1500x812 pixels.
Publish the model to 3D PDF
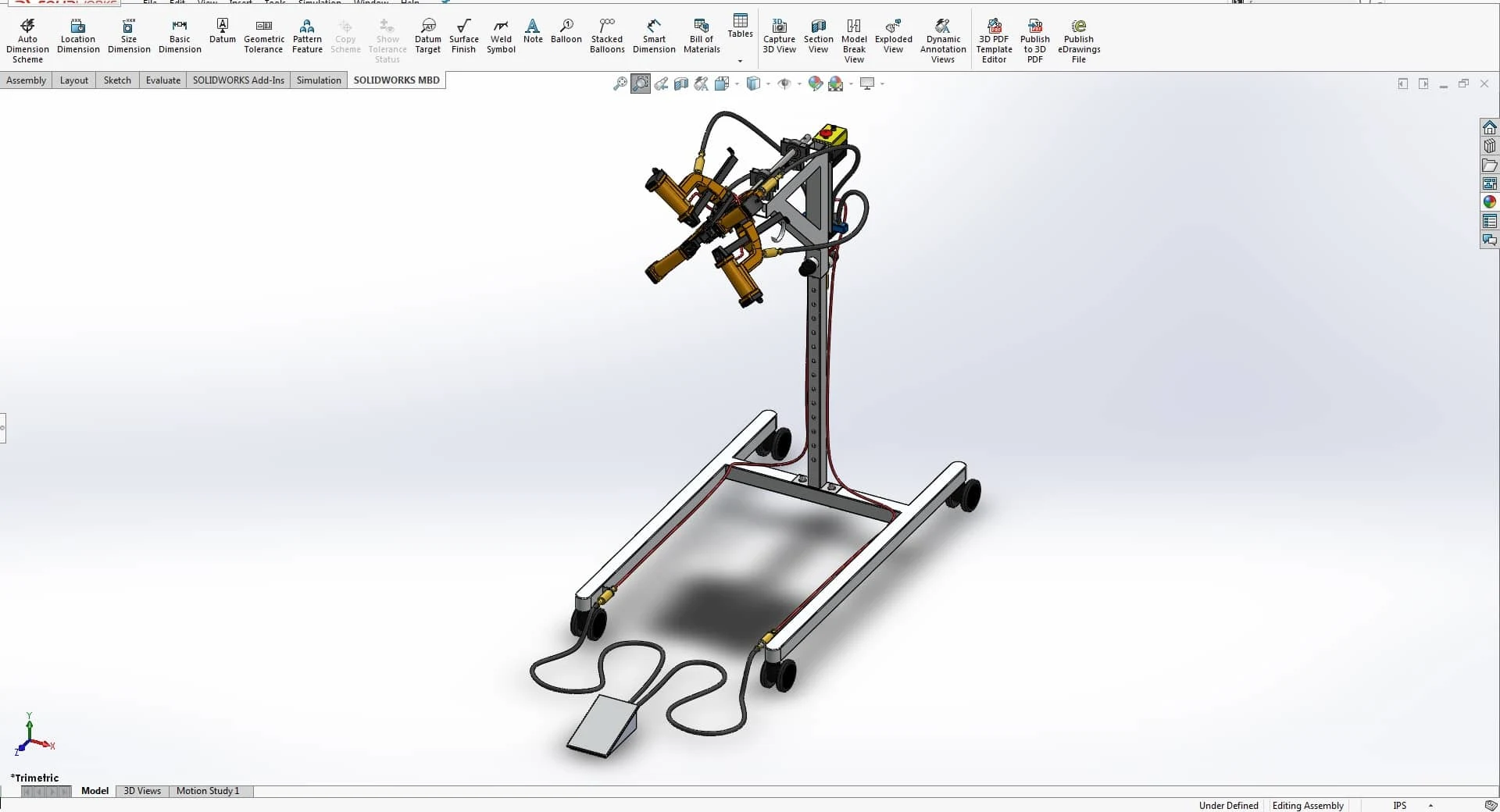1035,41
